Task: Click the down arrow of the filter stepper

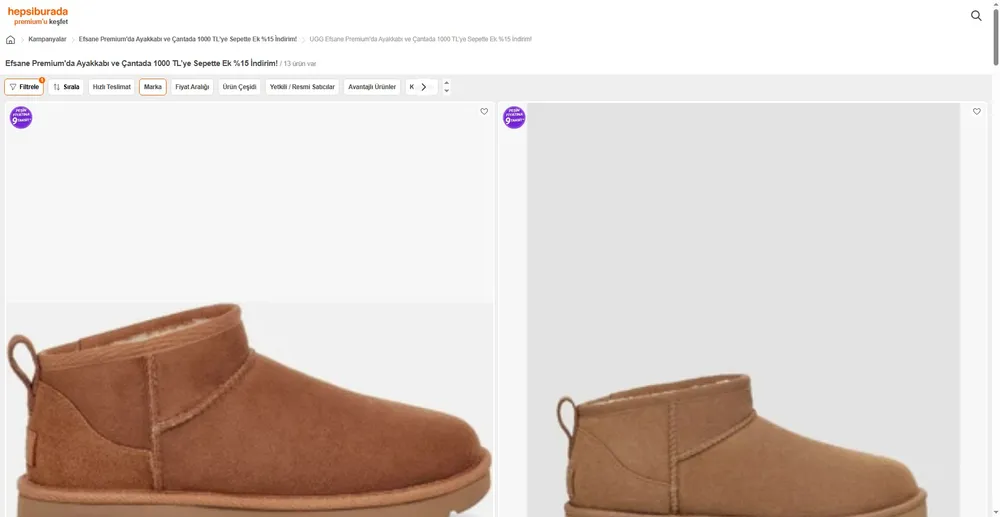Action: click(x=446, y=91)
